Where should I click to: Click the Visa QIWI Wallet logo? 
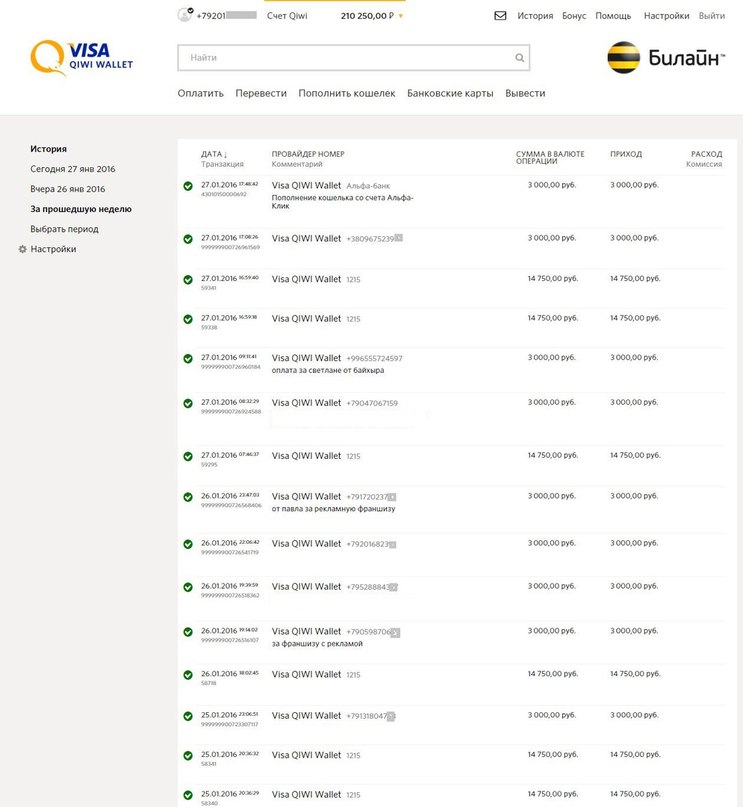tap(81, 58)
